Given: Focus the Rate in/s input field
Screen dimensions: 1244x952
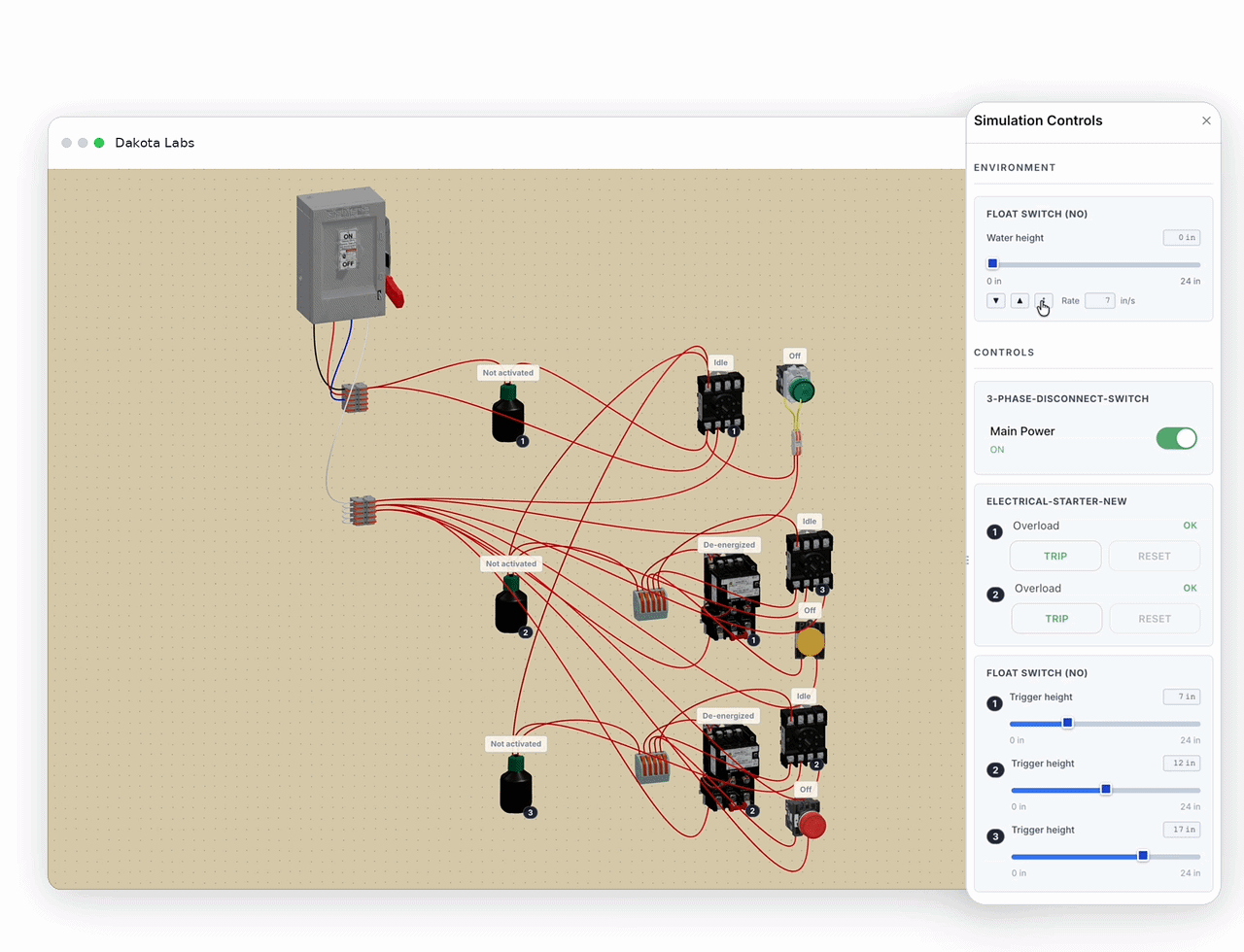Looking at the screenshot, I should click(x=1099, y=301).
